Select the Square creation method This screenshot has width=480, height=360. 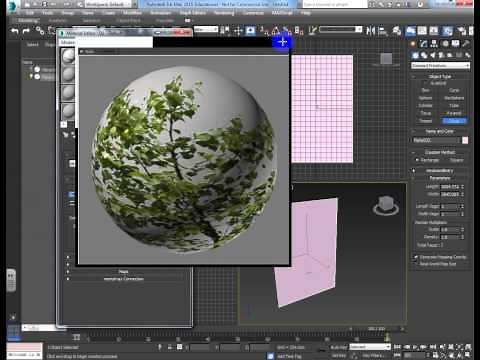456,160
